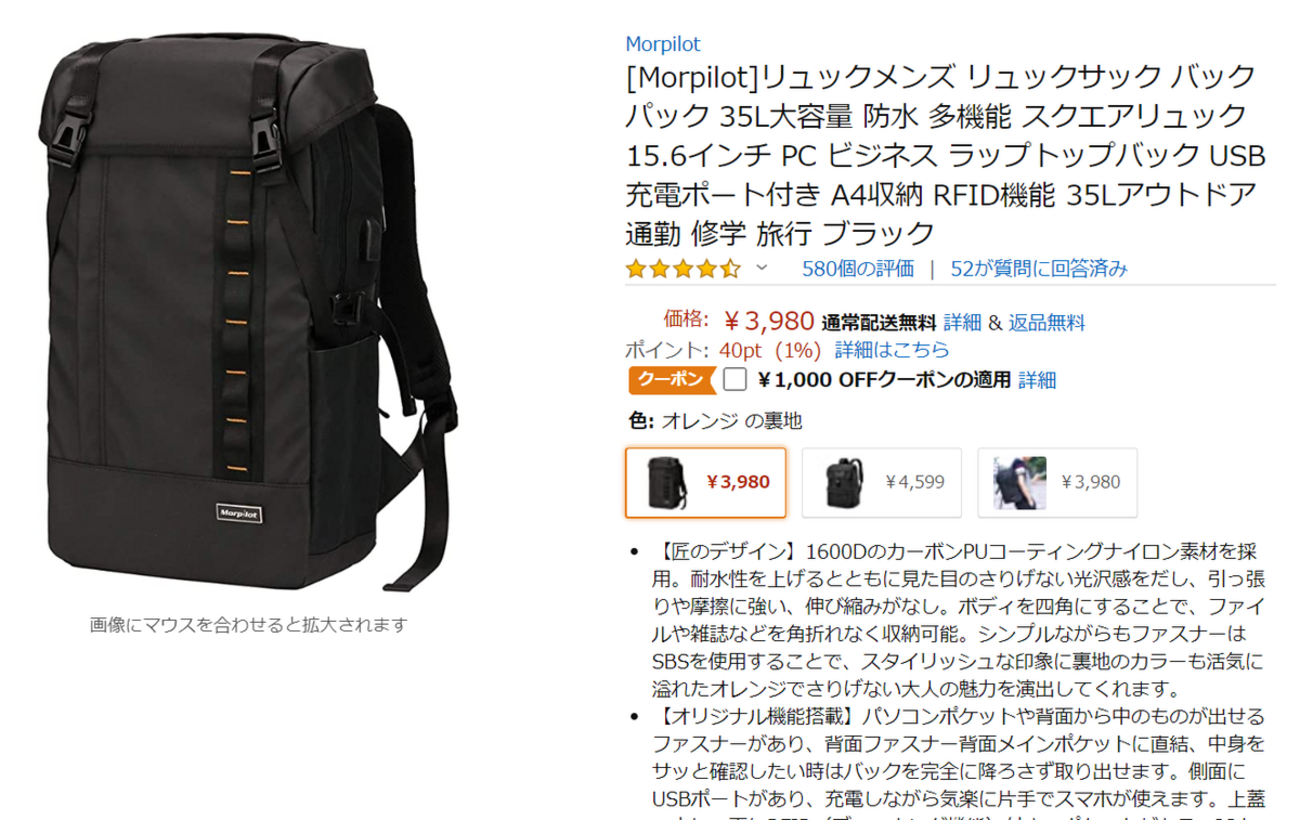Choose the third variant with model photo
This screenshot has height=820, width=1300.
[x=1058, y=482]
